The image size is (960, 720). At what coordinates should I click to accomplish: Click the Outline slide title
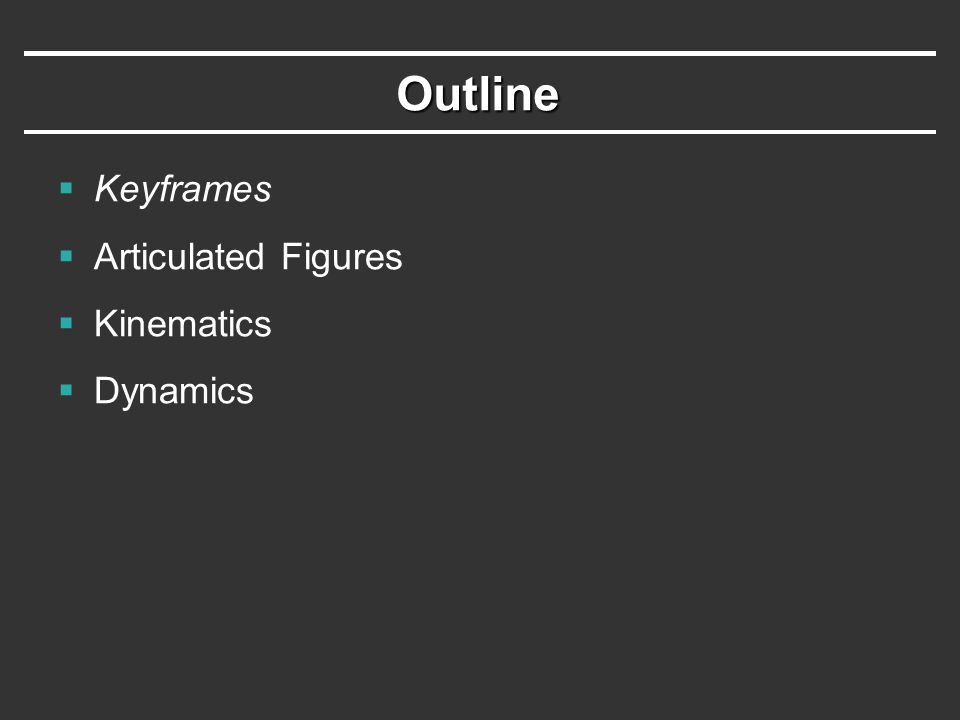click(x=478, y=94)
